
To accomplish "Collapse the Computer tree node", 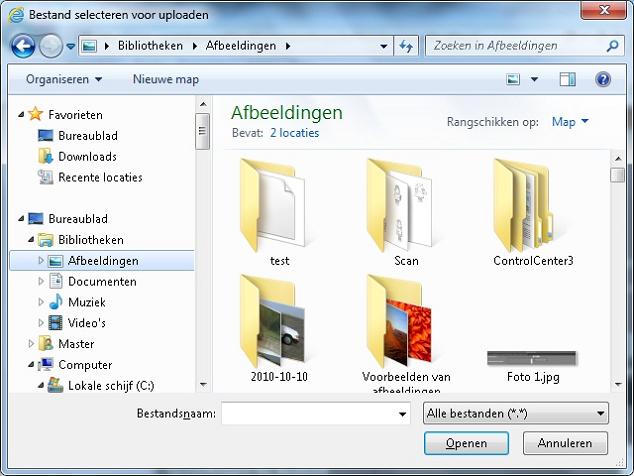I will point(31,365).
